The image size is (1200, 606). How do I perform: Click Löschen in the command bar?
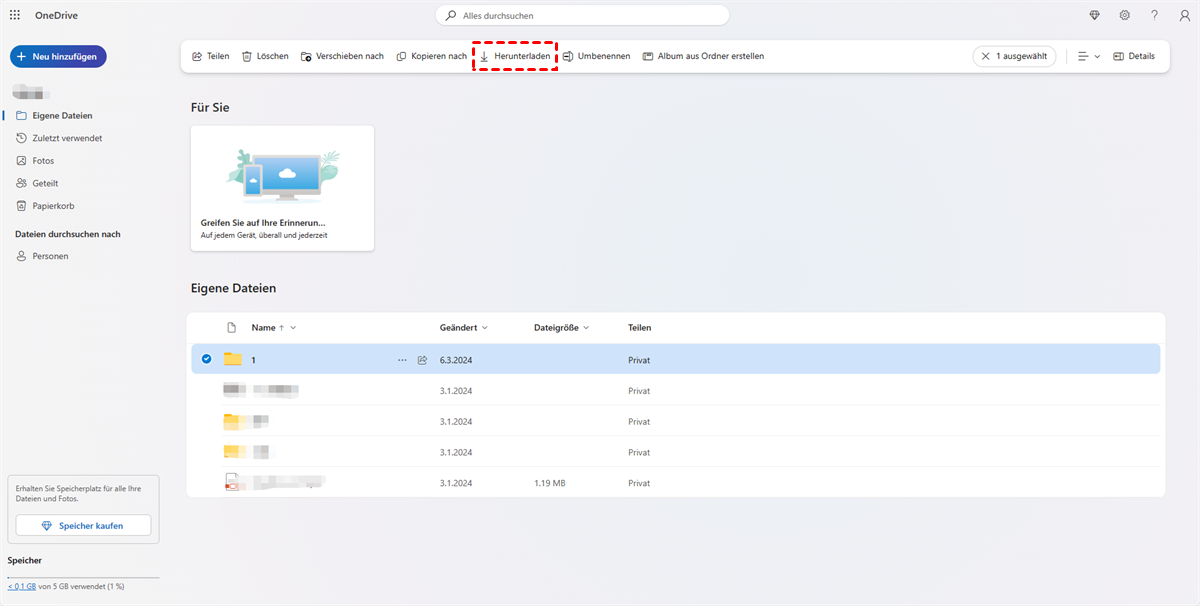(x=265, y=57)
